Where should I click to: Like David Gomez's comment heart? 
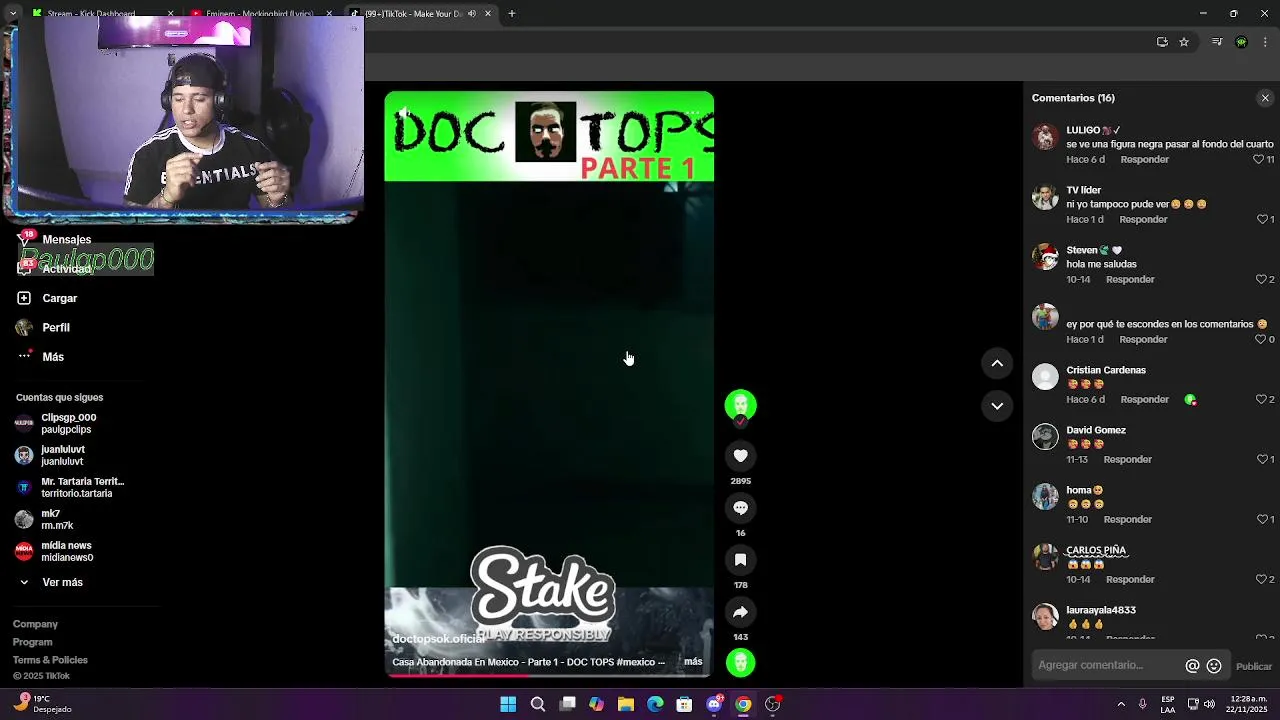coord(1260,459)
